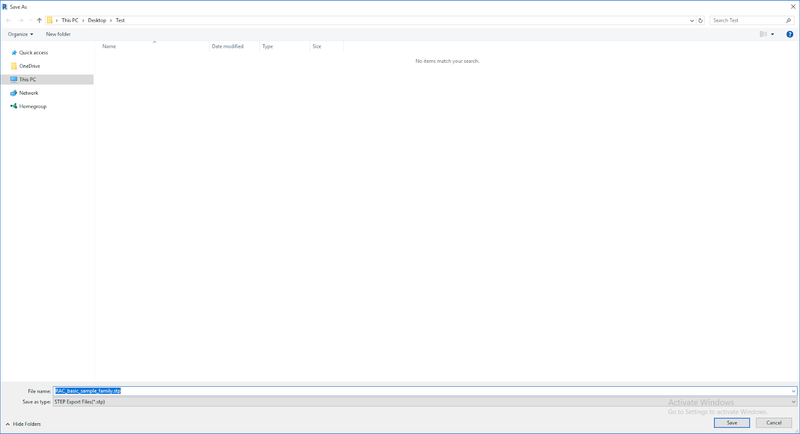Collapse with Hide Folders expander
Viewport: 800px width, 434px height.
23,424
